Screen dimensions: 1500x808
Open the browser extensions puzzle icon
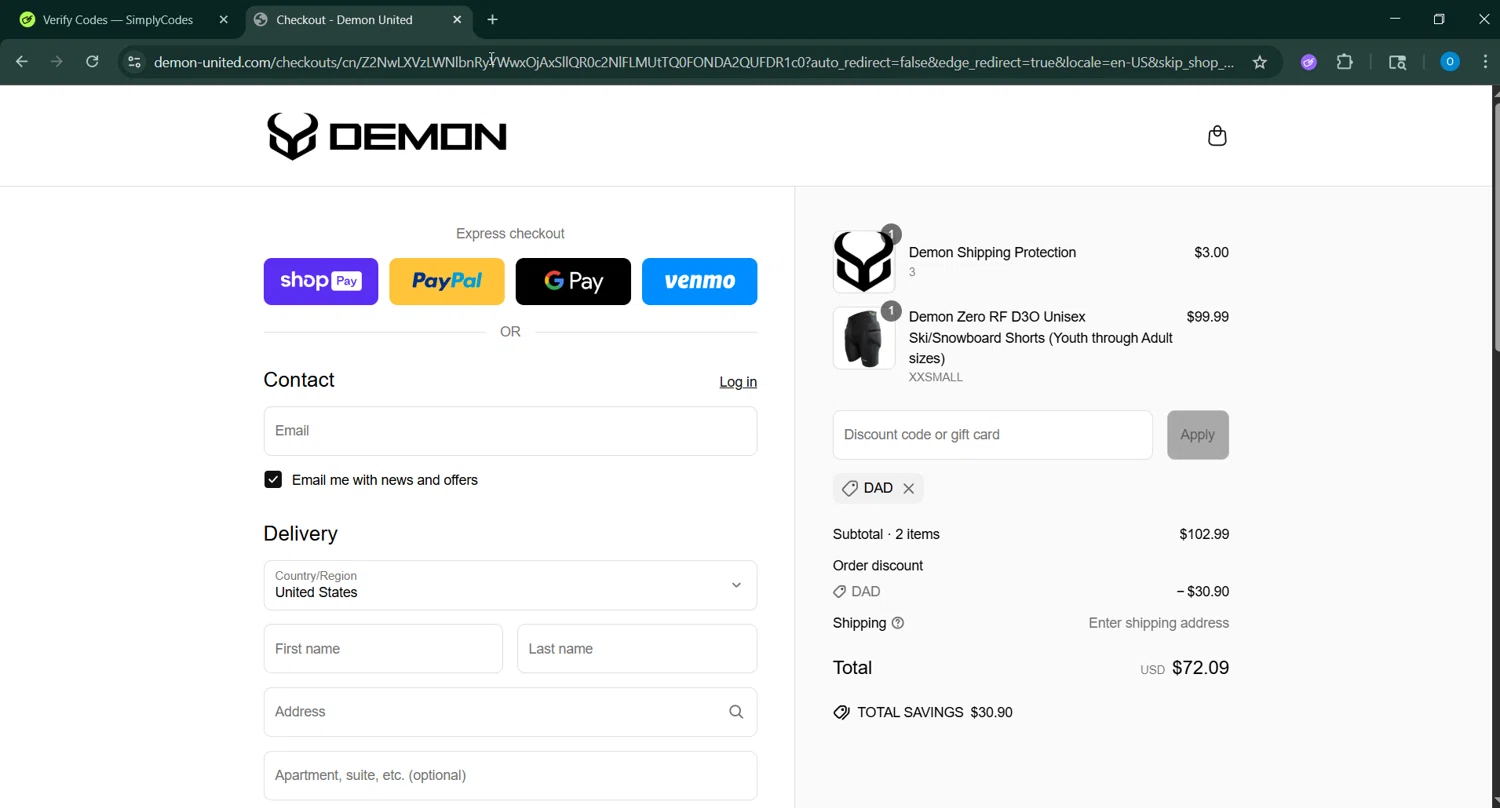[x=1345, y=62]
